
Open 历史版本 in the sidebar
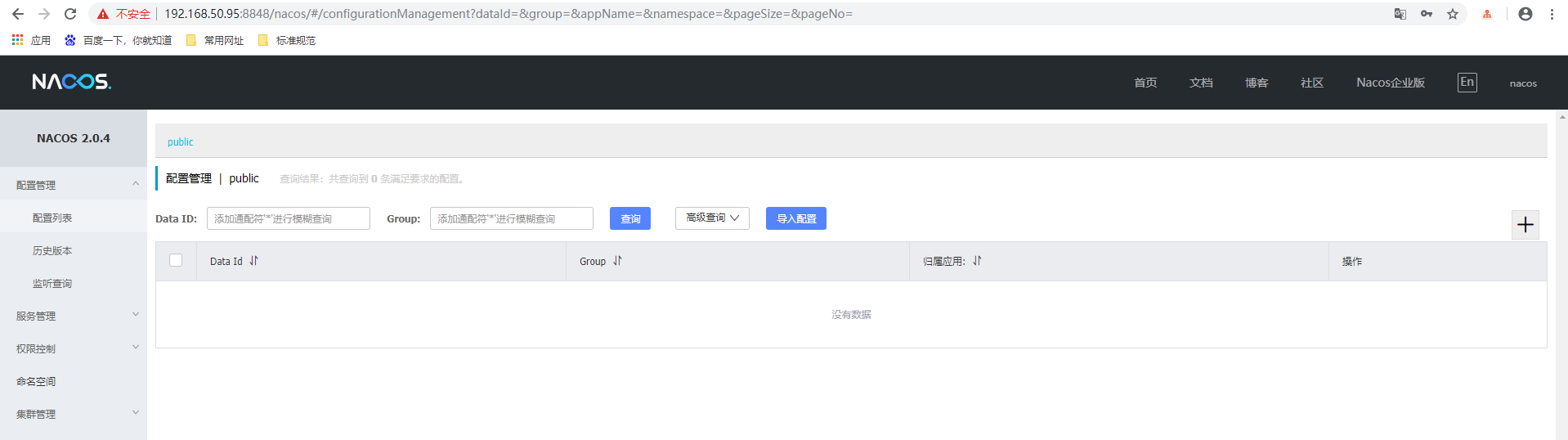click(52, 251)
